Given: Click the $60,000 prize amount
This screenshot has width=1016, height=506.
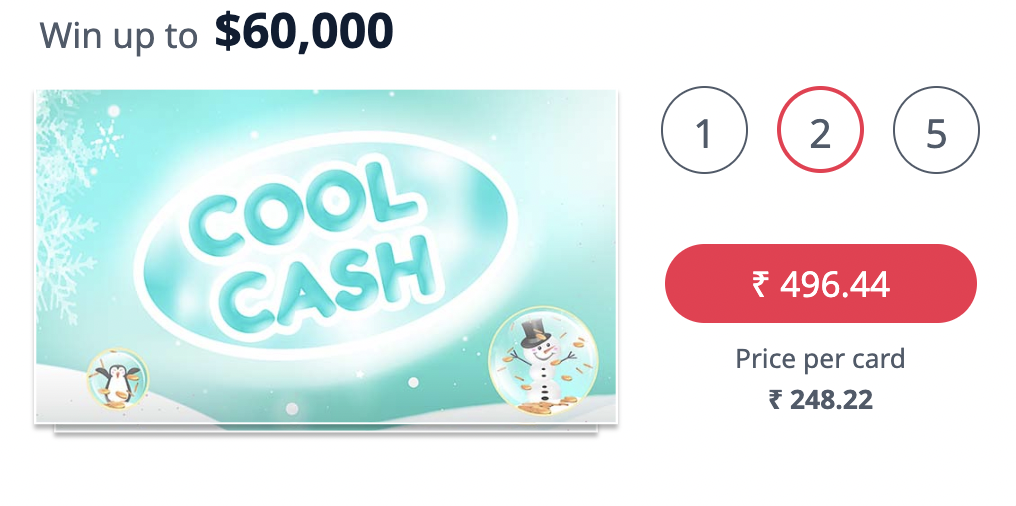Looking at the screenshot, I should 304,32.
